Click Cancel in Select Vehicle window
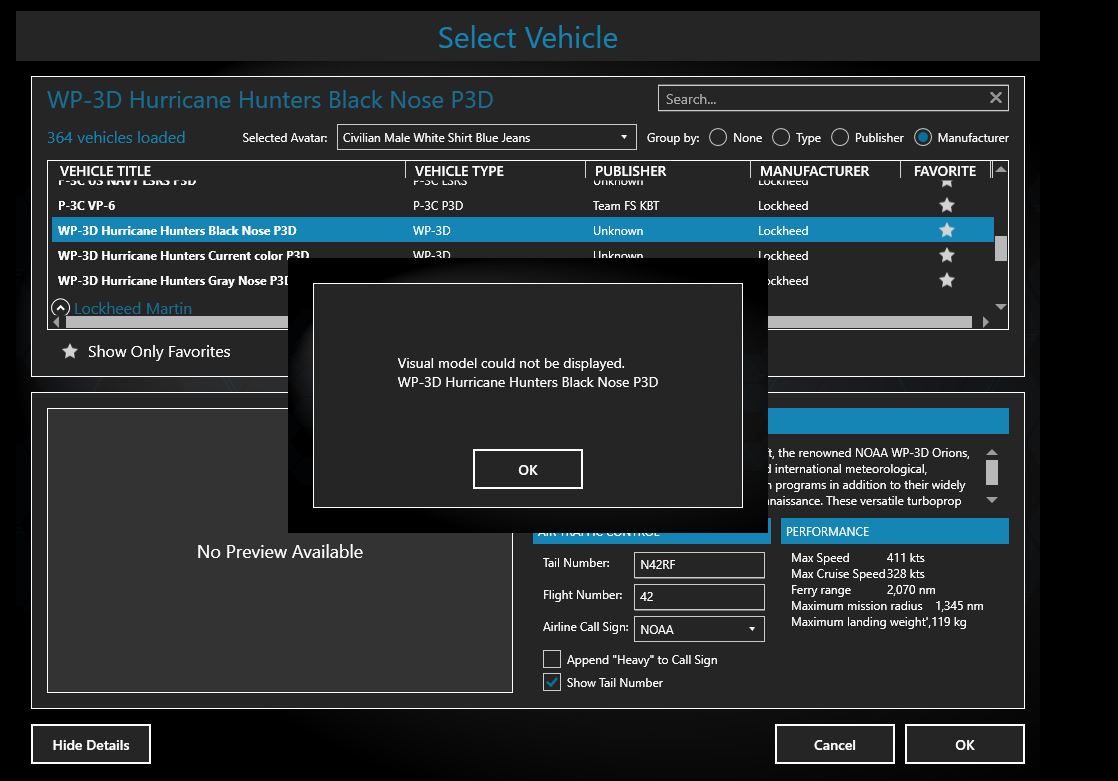1118x781 pixels. [834, 745]
